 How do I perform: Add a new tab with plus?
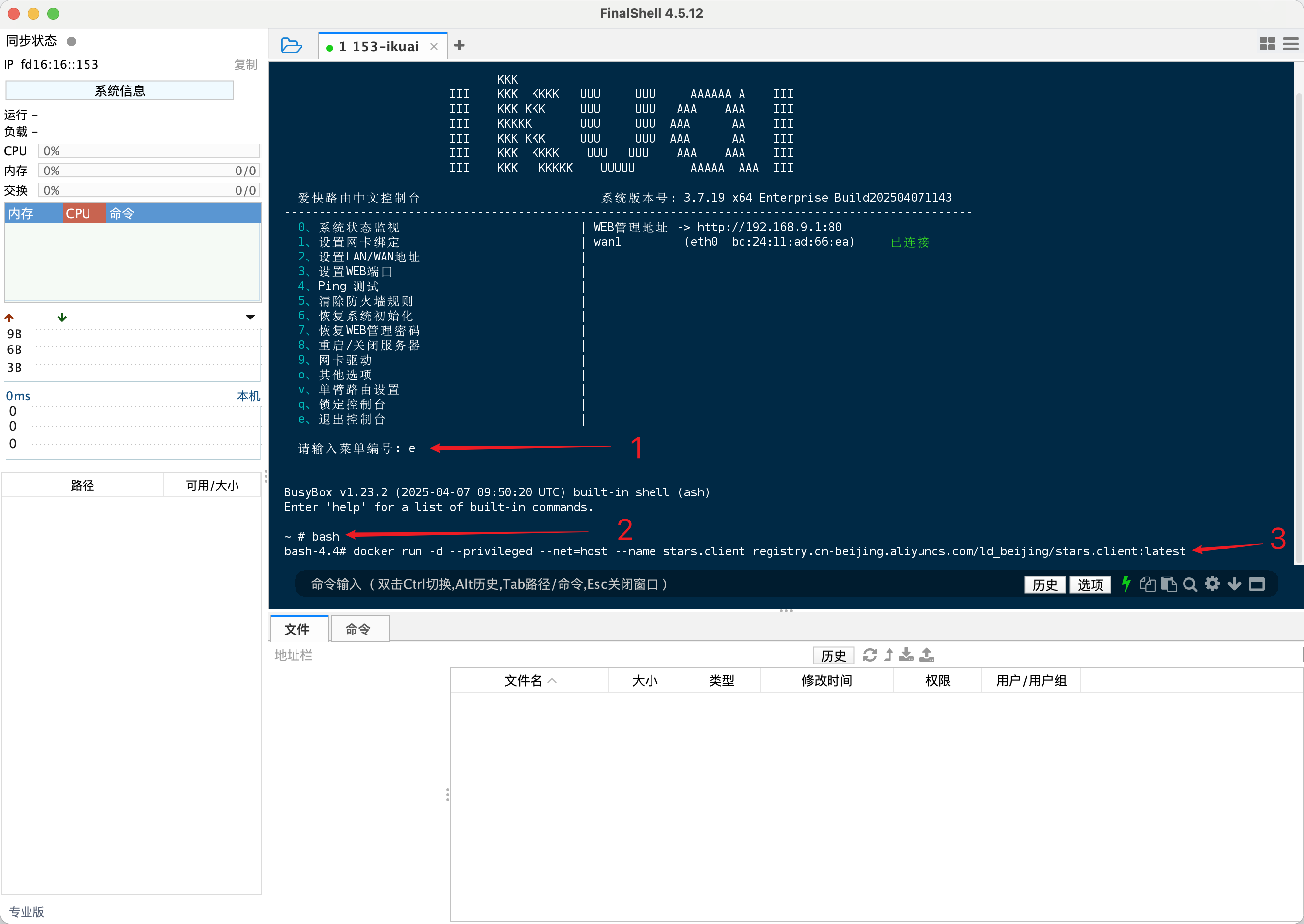pyautogui.click(x=459, y=46)
